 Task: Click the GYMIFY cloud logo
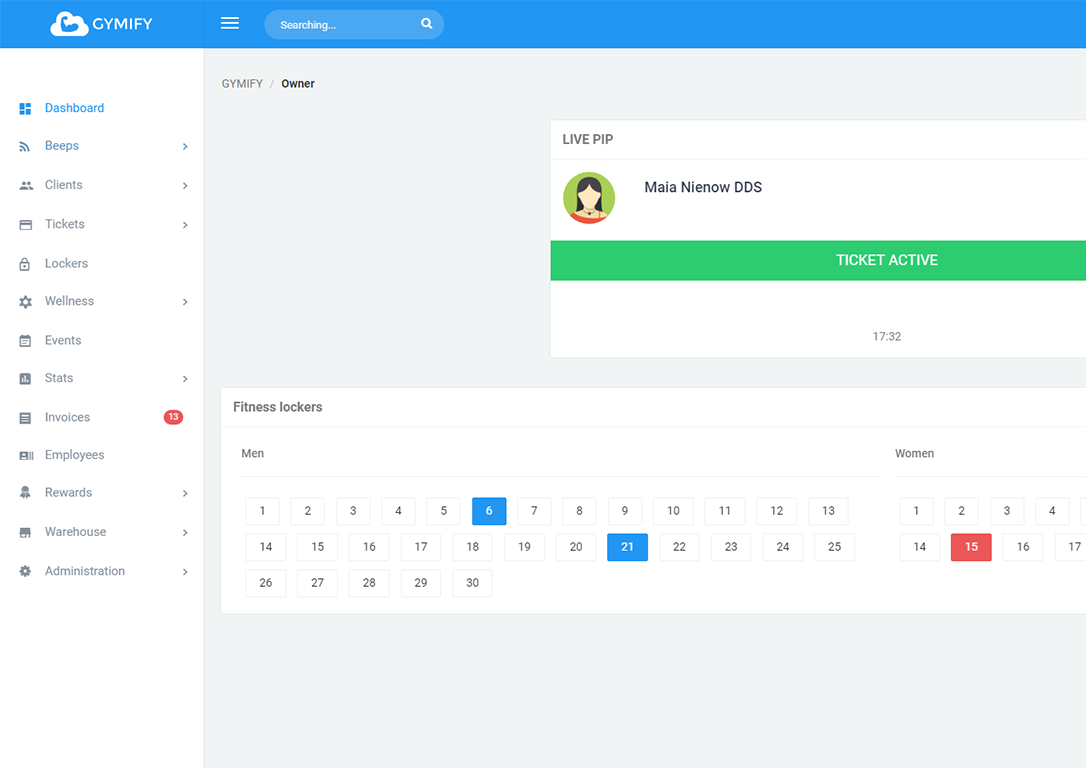(101, 24)
